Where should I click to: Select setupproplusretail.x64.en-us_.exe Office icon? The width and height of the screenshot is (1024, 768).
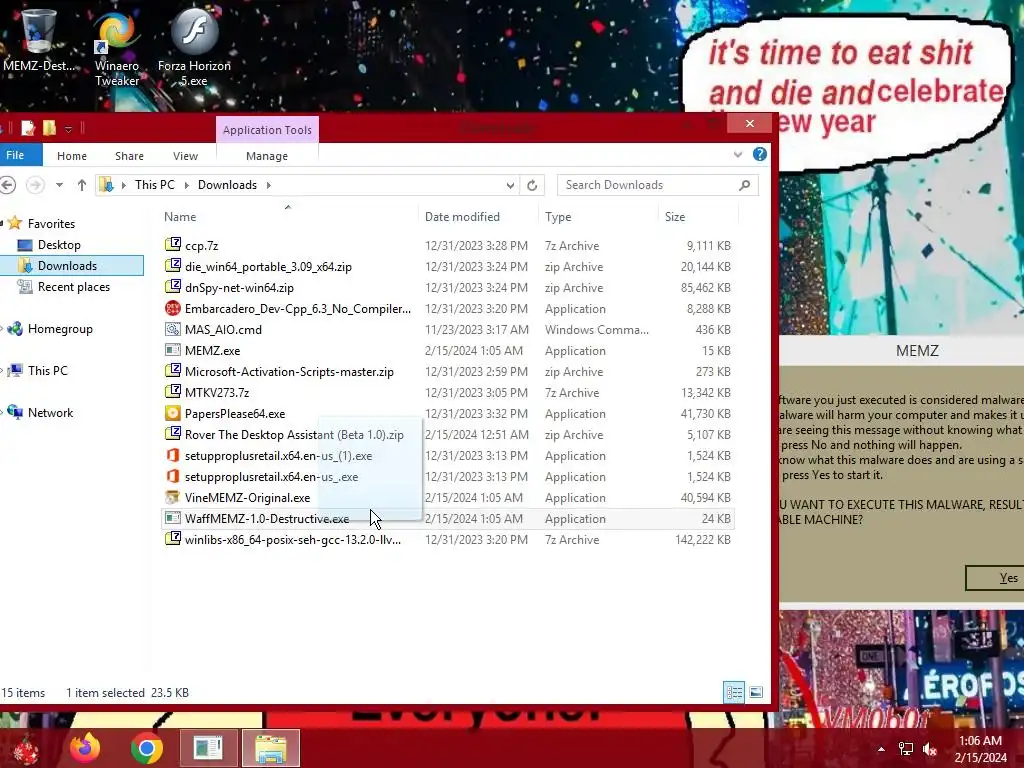pos(172,476)
